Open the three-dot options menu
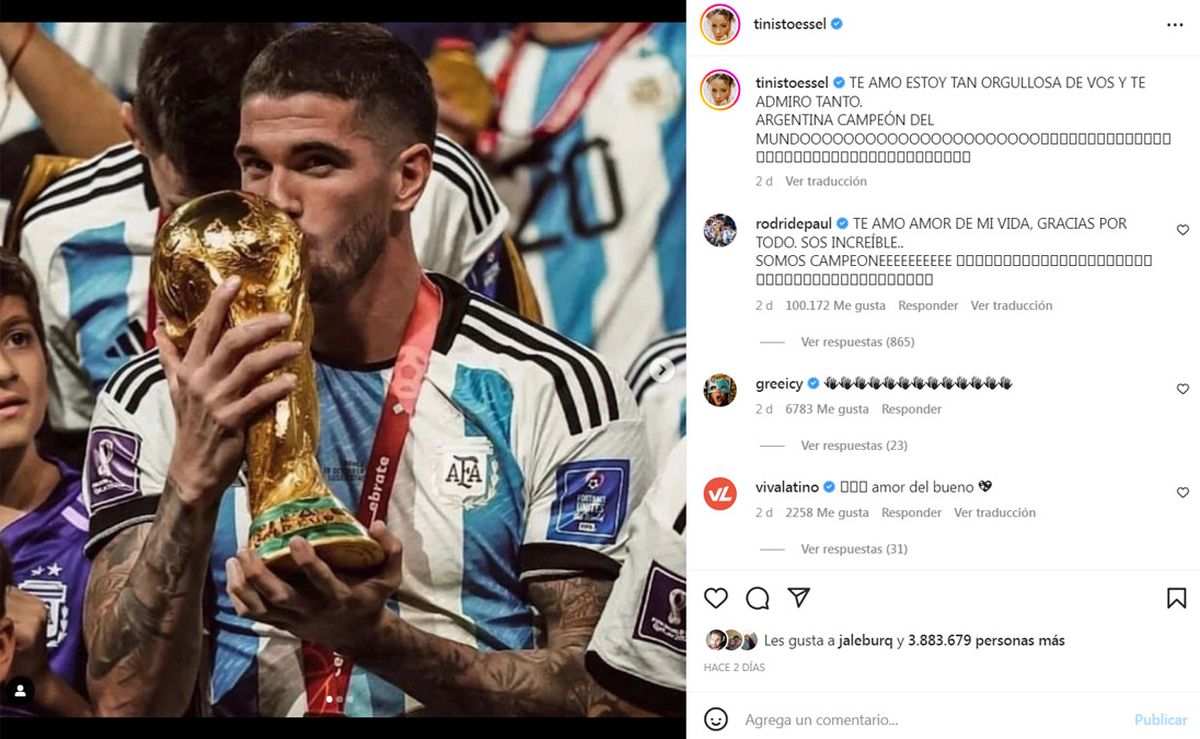1200x739 pixels. (x=1175, y=25)
